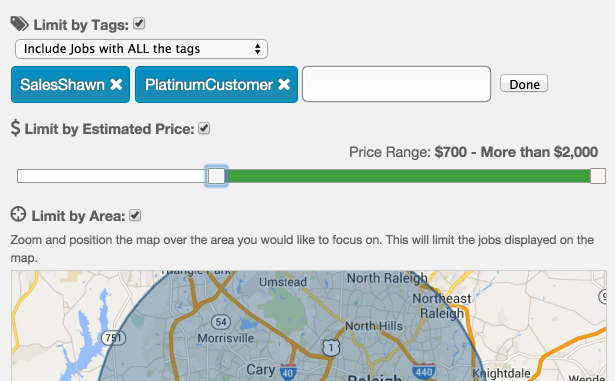Click Northeast Raleigh label on the map
The height and width of the screenshot is (381, 615).
click(442, 306)
